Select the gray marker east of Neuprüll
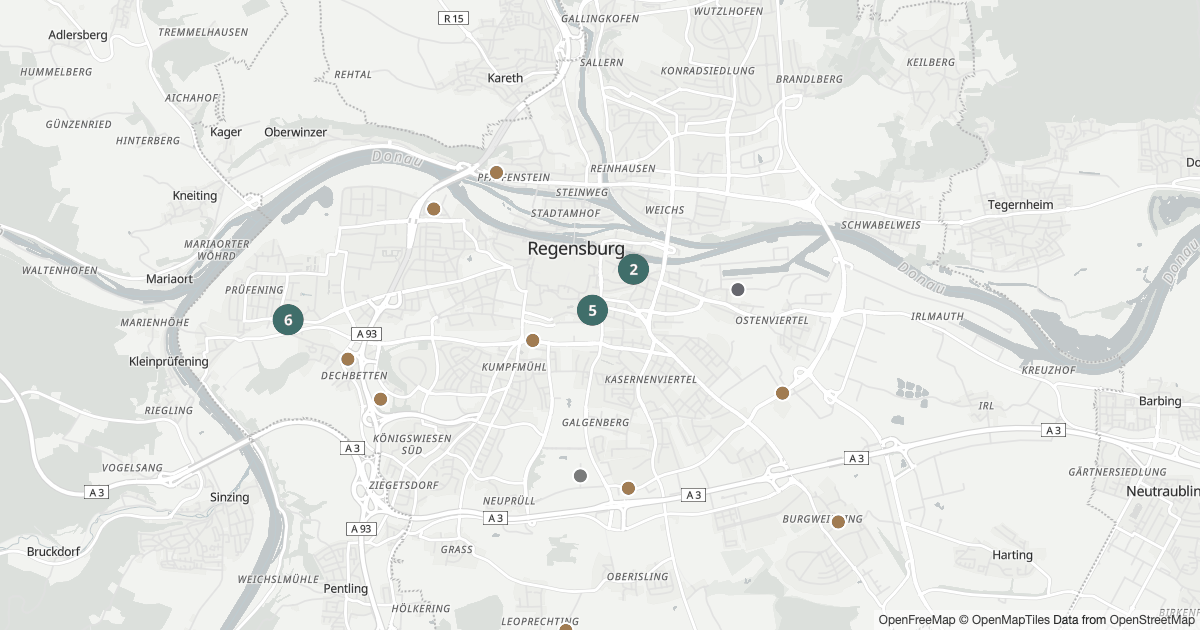The height and width of the screenshot is (630, 1200). pyautogui.click(x=580, y=476)
